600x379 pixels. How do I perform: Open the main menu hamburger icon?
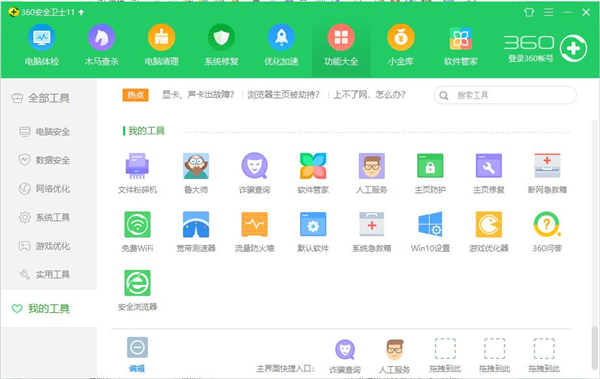(549, 12)
